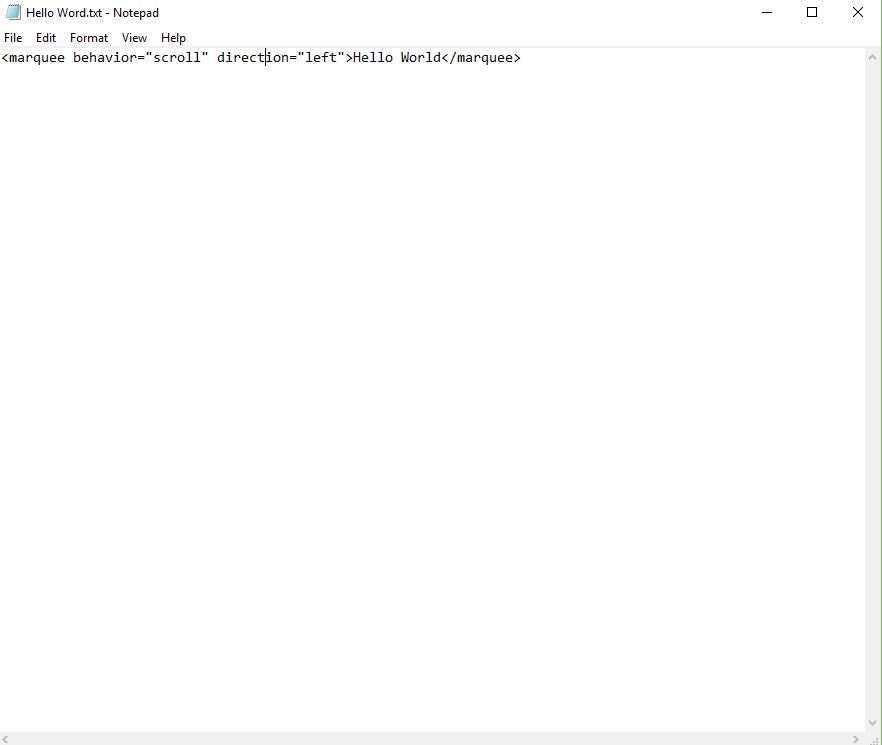Viewport: 882px width, 745px height.
Task: Open the File menu
Action: [13, 38]
